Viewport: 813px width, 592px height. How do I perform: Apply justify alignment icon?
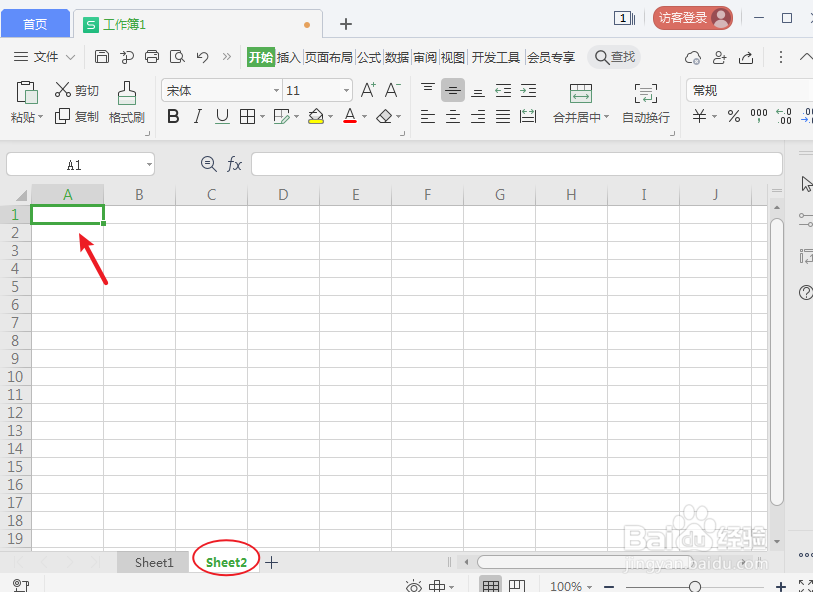pos(503,117)
